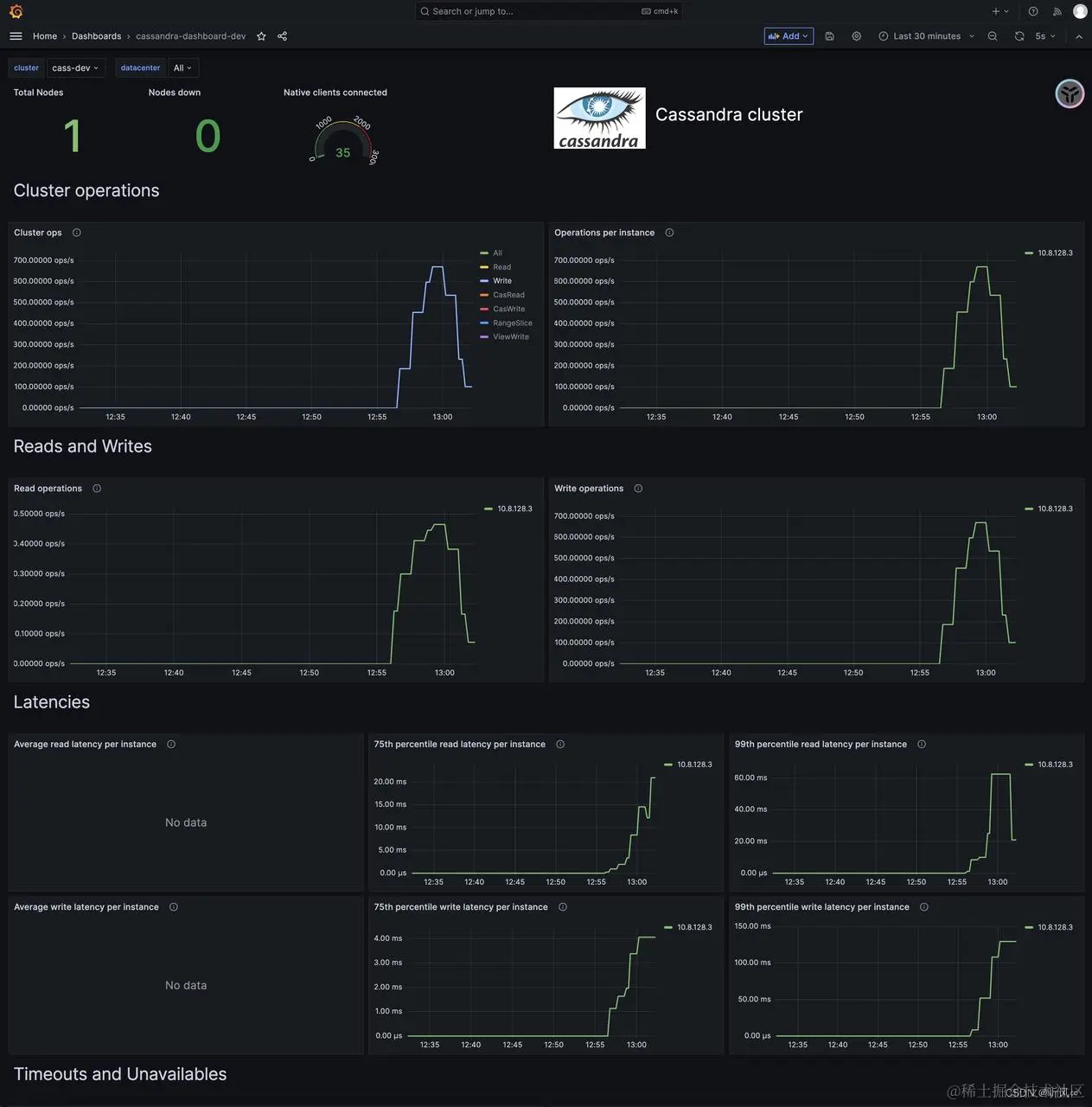This screenshot has height=1107, width=1092.
Task: Click the cluster variable label
Action: click(26, 68)
